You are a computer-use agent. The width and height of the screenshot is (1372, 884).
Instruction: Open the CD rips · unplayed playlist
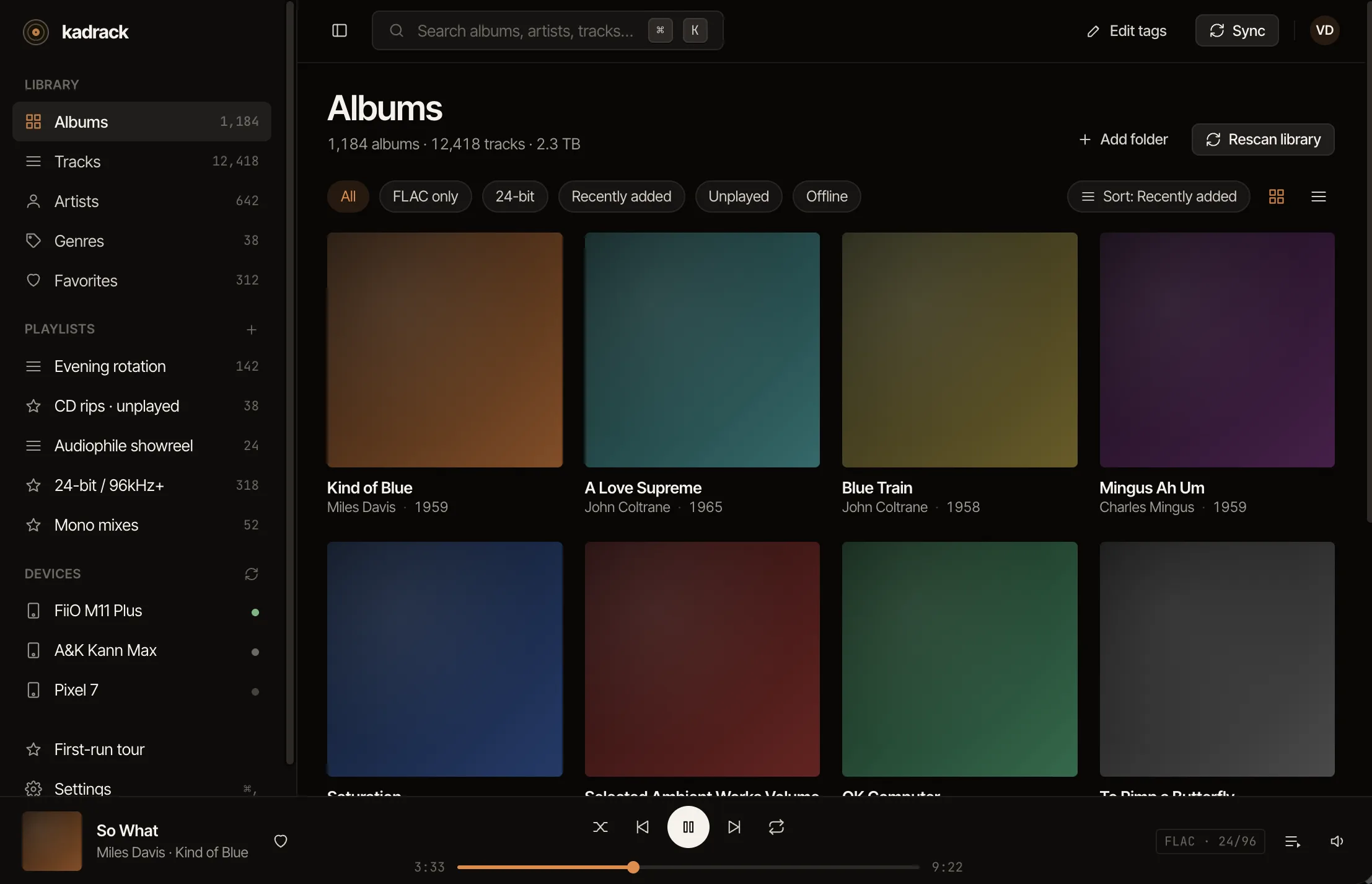[142, 405]
